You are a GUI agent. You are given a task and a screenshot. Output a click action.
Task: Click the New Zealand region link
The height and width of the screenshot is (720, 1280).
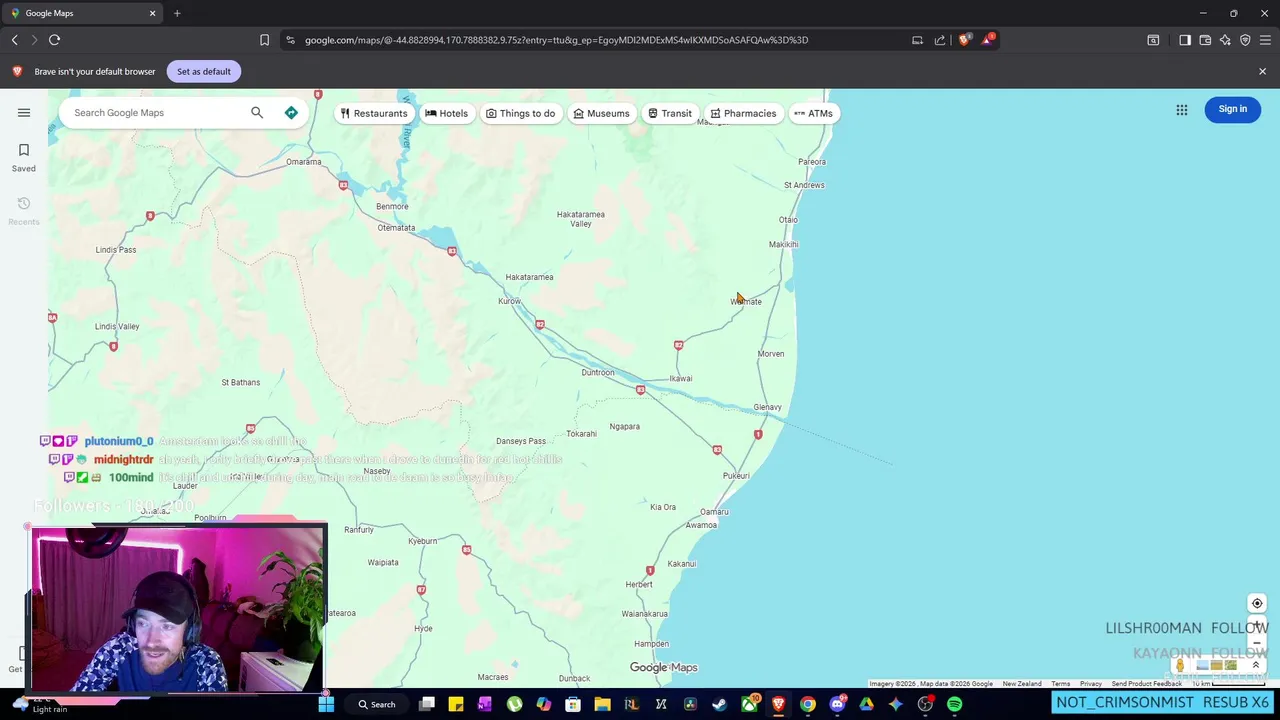(1022, 684)
